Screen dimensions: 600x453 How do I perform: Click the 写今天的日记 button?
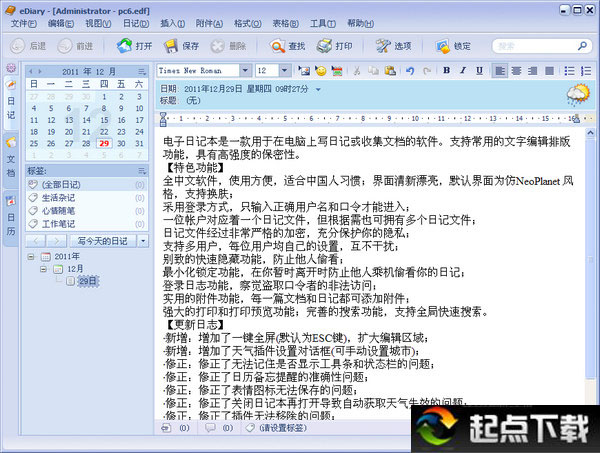click(103, 241)
